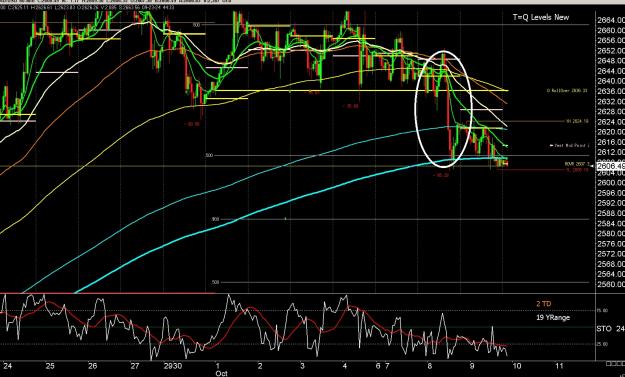625x377 pixels.
Task: Click the 'Test Mid Point' level label
Action: (x=571, y=146)
